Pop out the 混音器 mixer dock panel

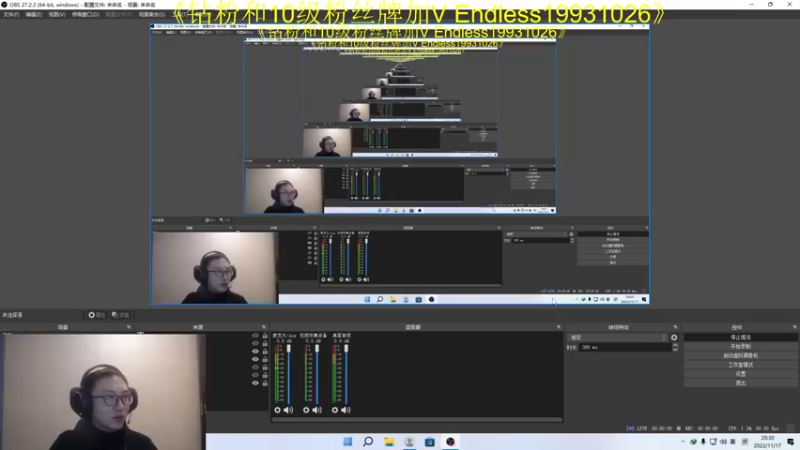[x=559, y=327]
